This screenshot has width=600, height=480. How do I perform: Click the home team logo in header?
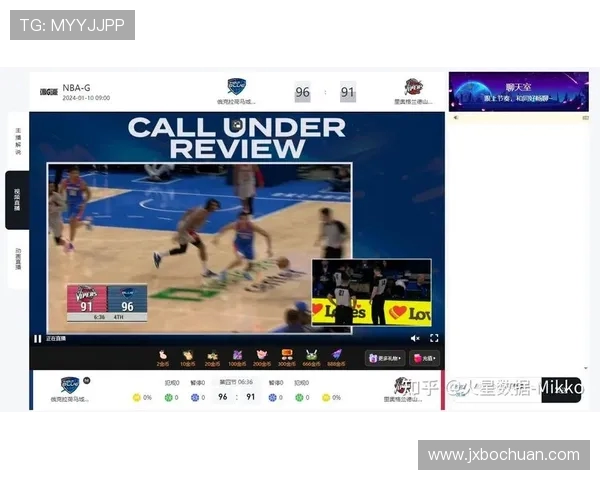(x=236, y=87)
